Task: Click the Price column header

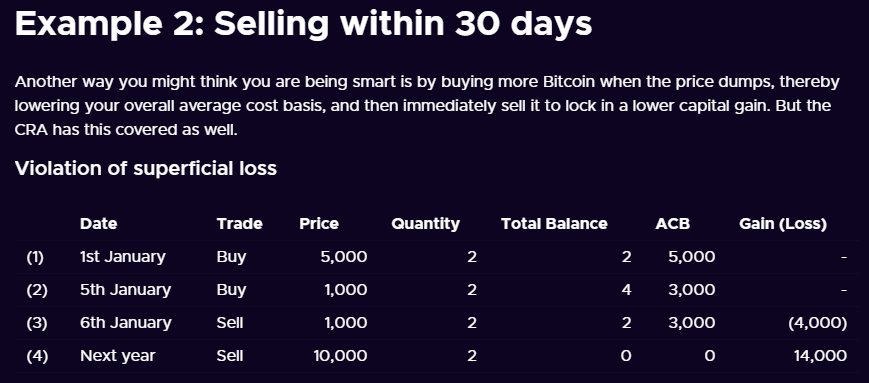Action: [x=319, y=223]
